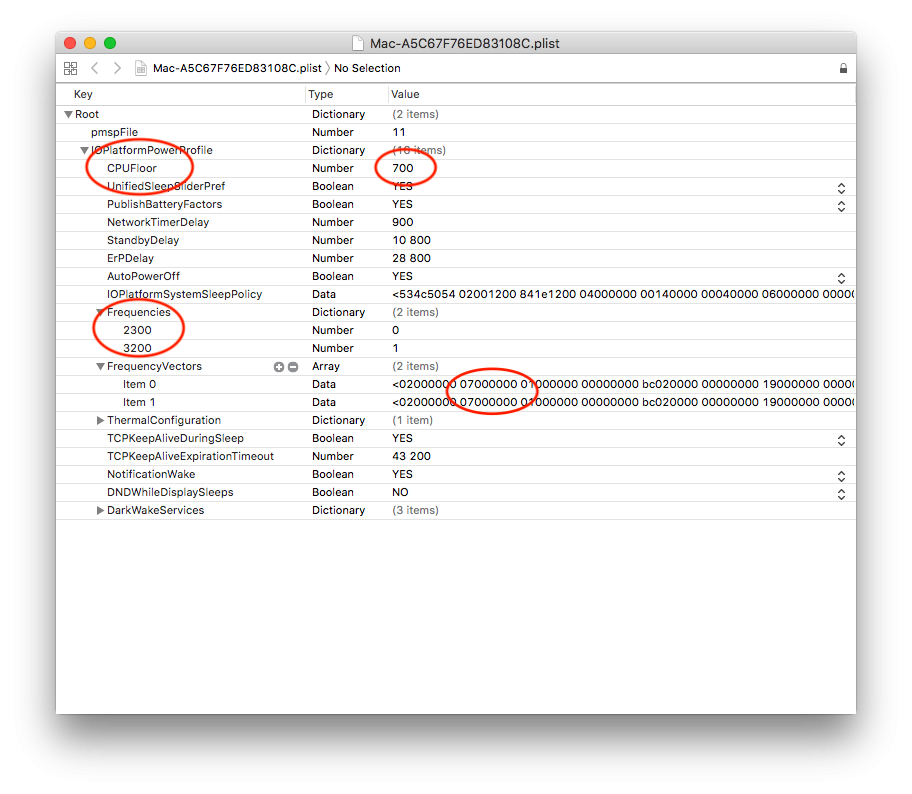Toggle UnifiedSleepSliderPref boolean value stepper
Screen dimensions: 912x794
pyautogui.click(x=841, y=187)
